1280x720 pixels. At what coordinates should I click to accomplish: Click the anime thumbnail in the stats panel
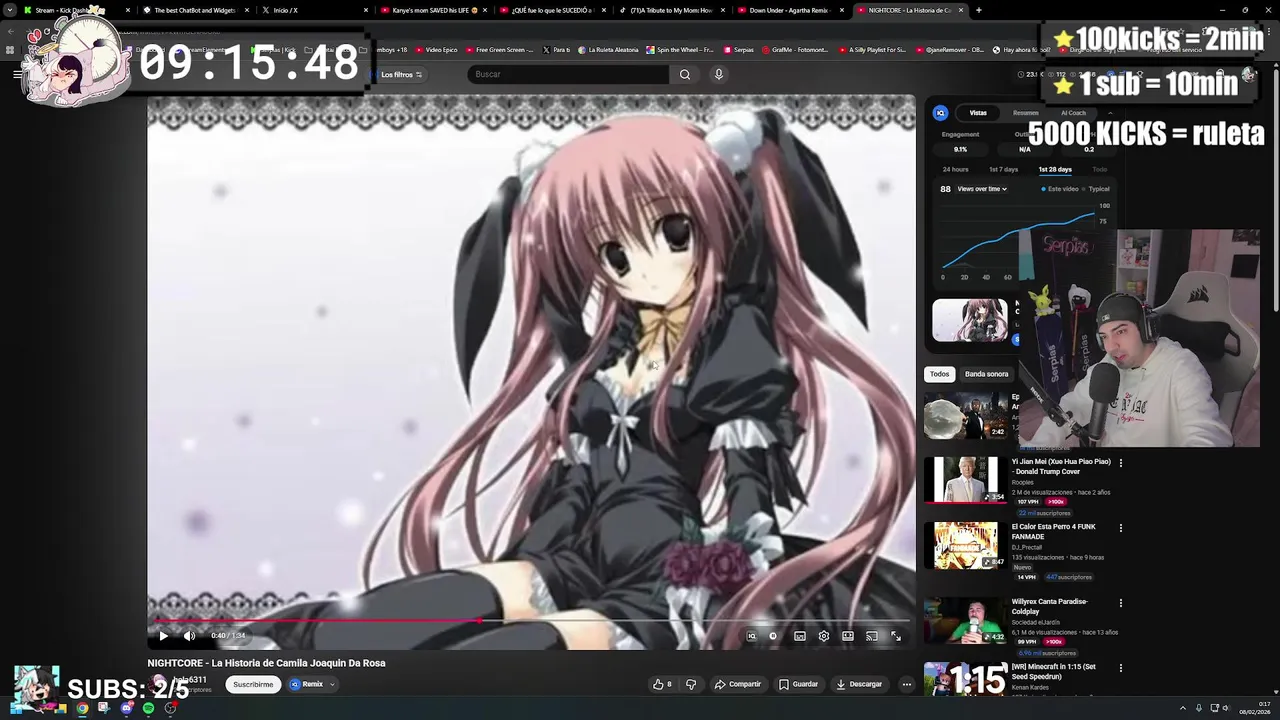(970, 321)
